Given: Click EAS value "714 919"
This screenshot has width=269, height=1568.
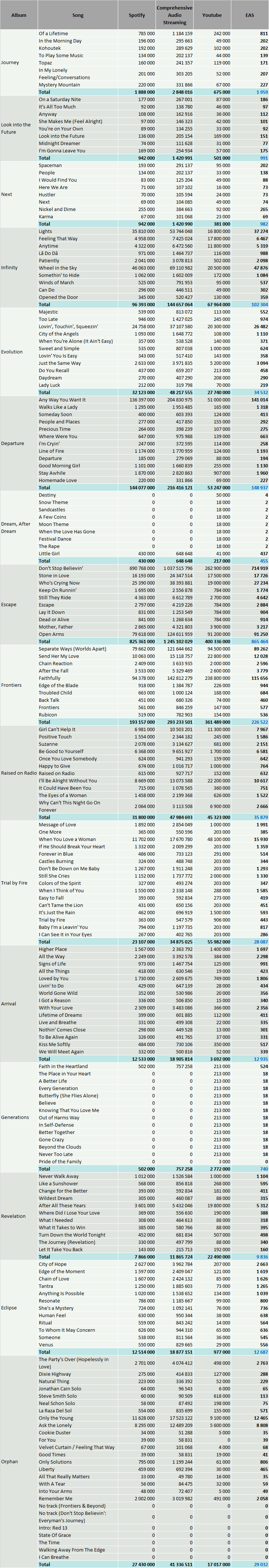Looking at the screenshot, I should [x=260, y=568].
